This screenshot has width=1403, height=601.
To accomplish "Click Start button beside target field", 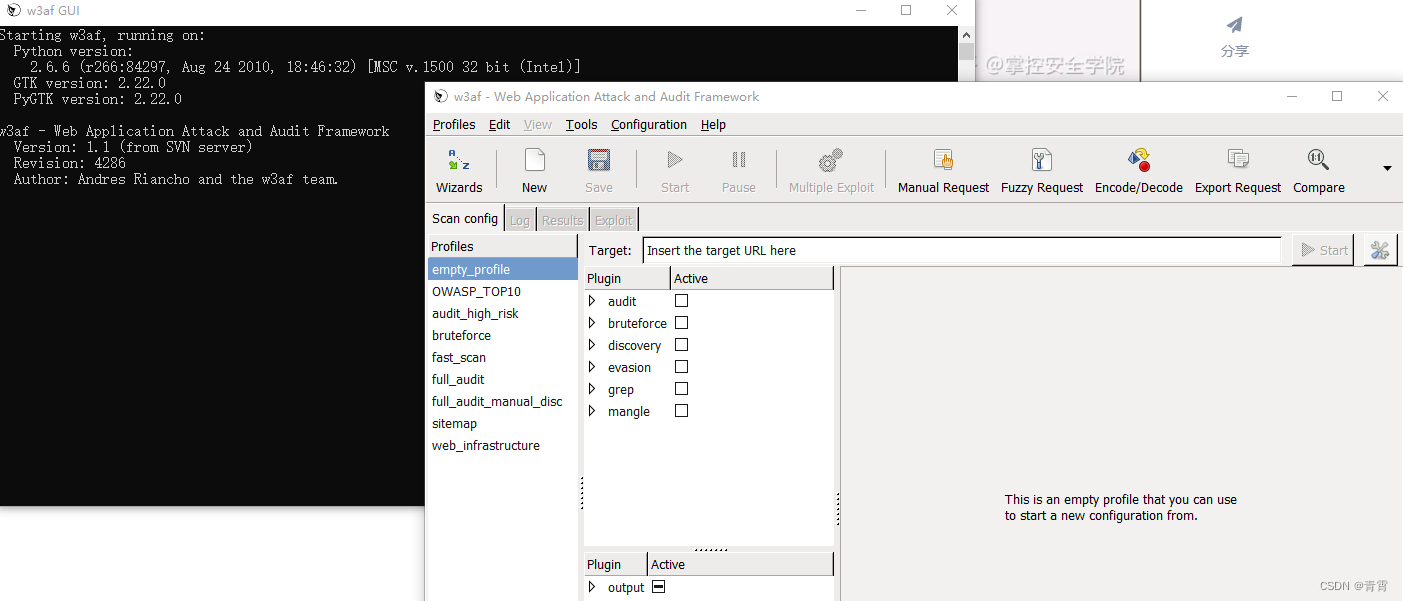I will [x=1322, y=250].
